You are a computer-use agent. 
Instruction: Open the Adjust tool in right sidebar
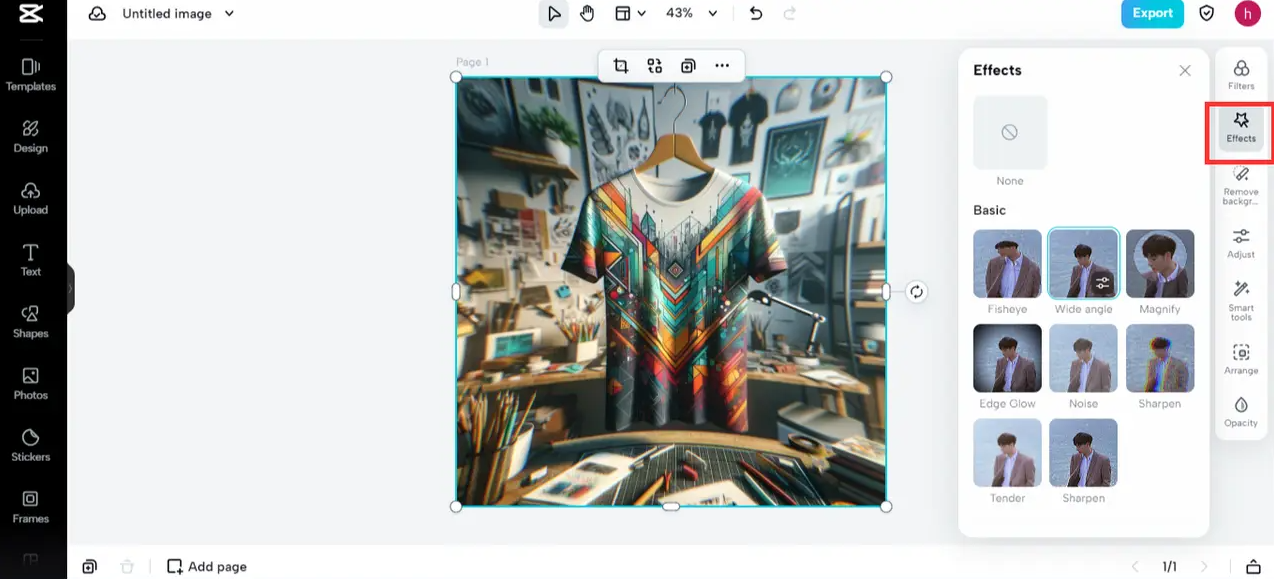1241,243
